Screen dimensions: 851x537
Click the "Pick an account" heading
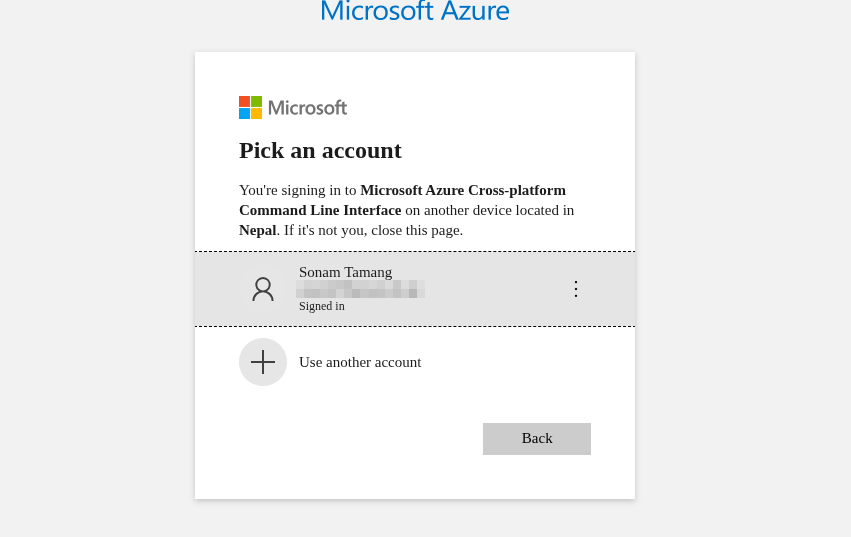click(x=320, y=150)
